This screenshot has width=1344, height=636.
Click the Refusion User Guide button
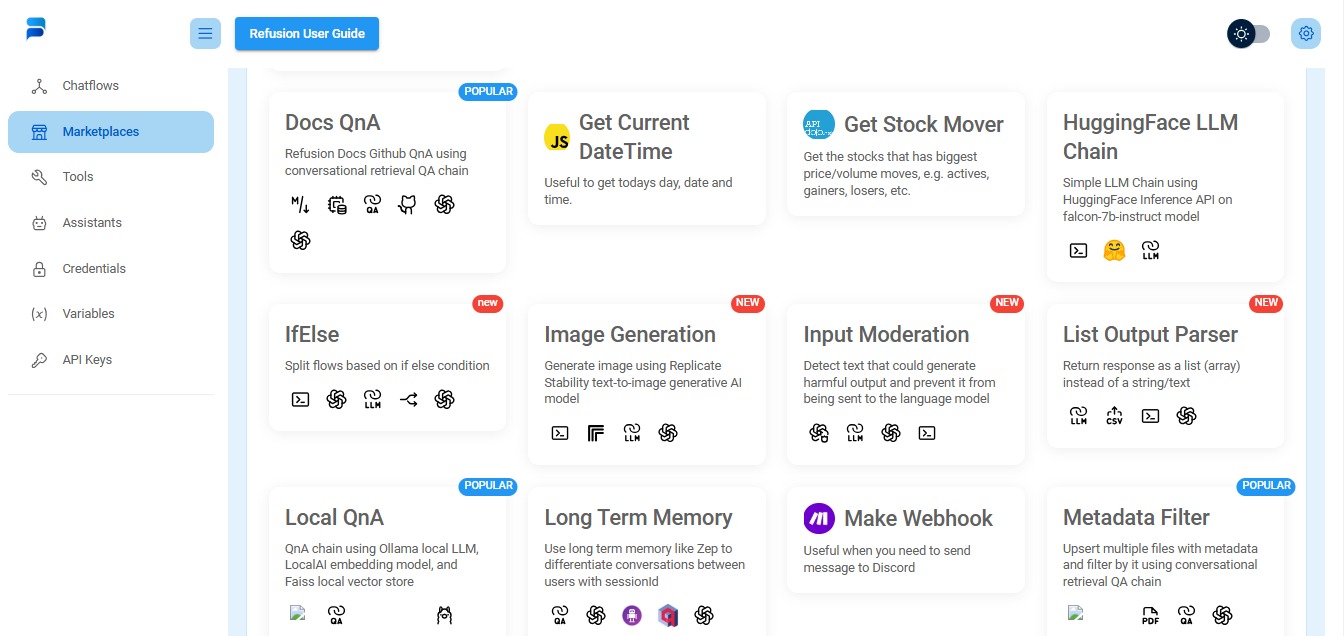[307, 34]
